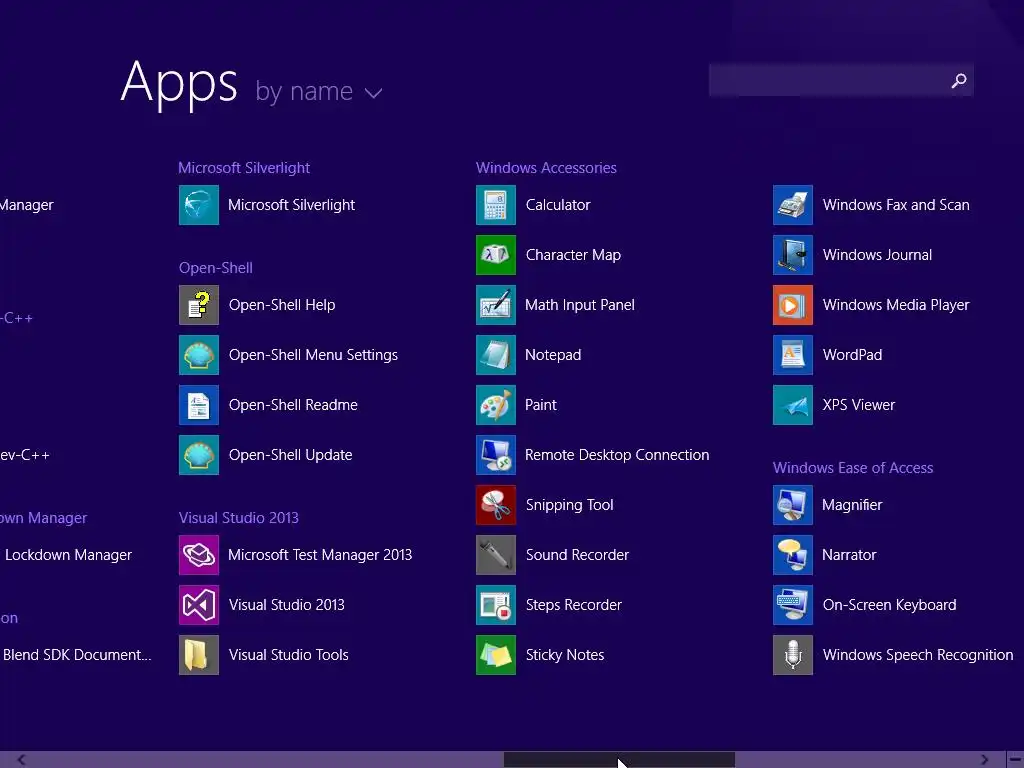This screenshot has width=1024, height=768.
Task: Open the Open-Shell Readme document icon
Action: tap(199, 405)
